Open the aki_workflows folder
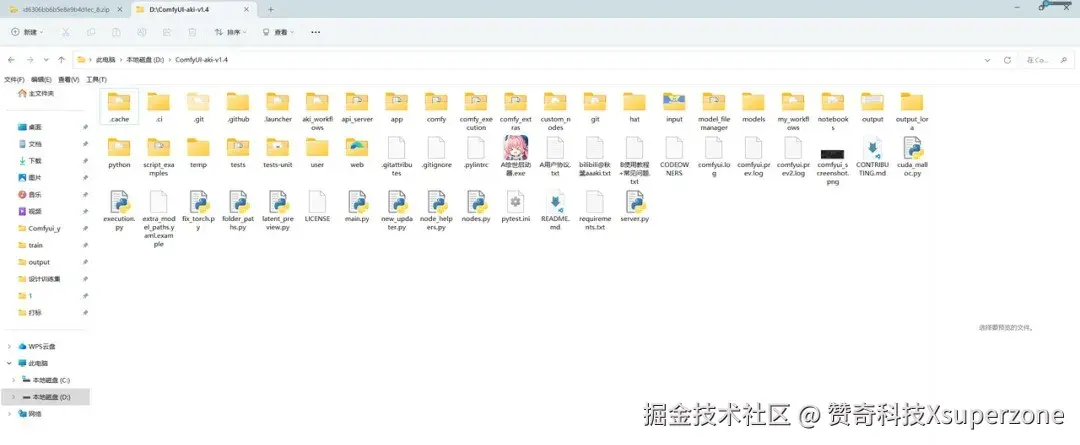This screenshot has height=445, width=1080. click(317, 111)
